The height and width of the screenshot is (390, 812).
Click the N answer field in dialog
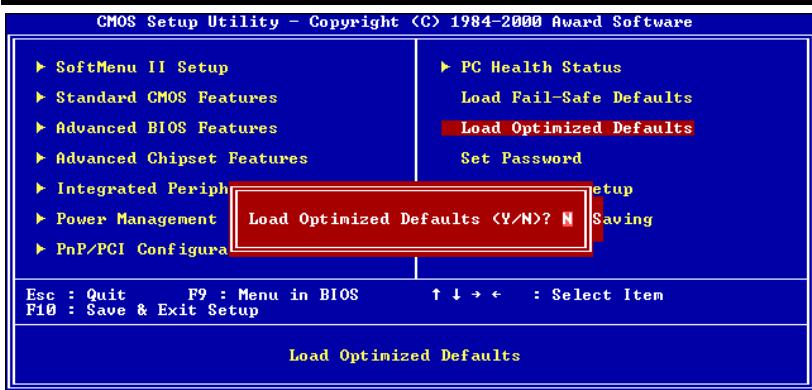click(568, 219)
